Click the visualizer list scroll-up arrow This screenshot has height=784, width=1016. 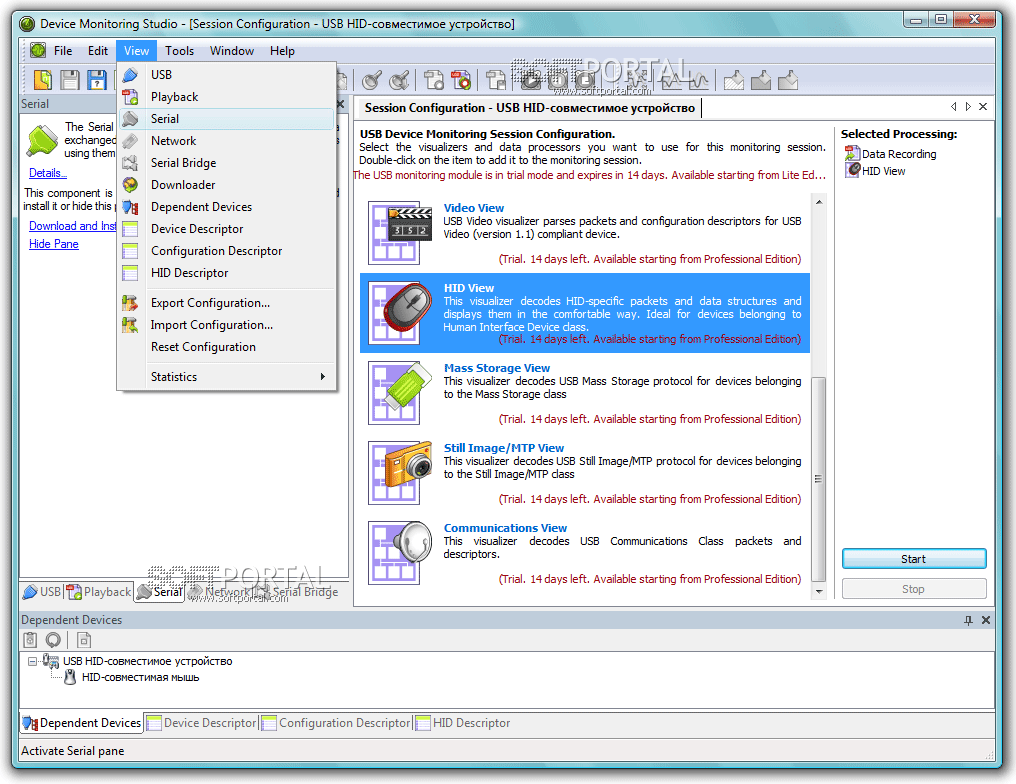[x=819, y=202]
